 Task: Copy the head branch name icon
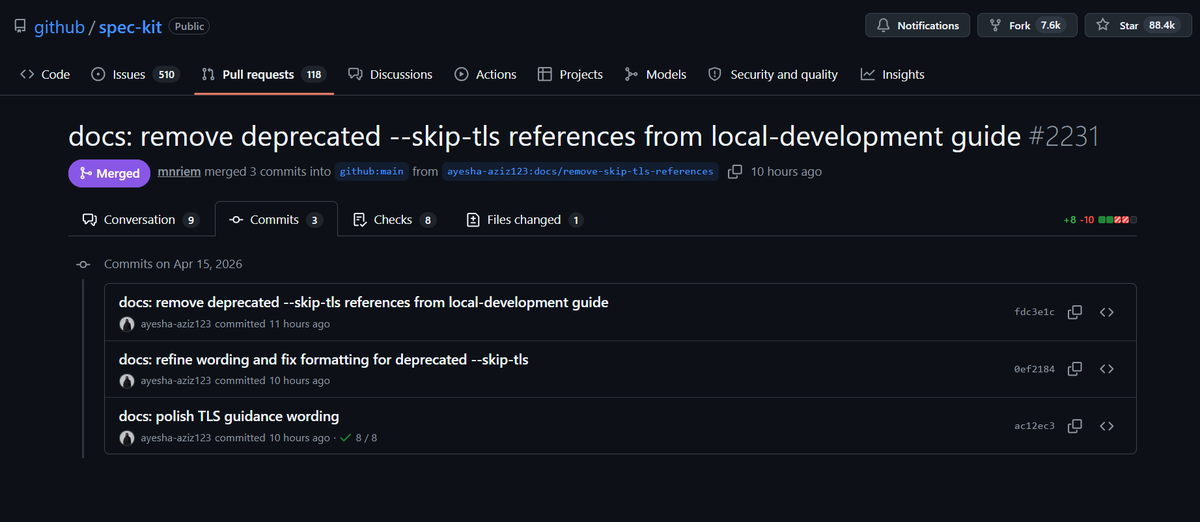pyautogui.click(x=735, y=172)
